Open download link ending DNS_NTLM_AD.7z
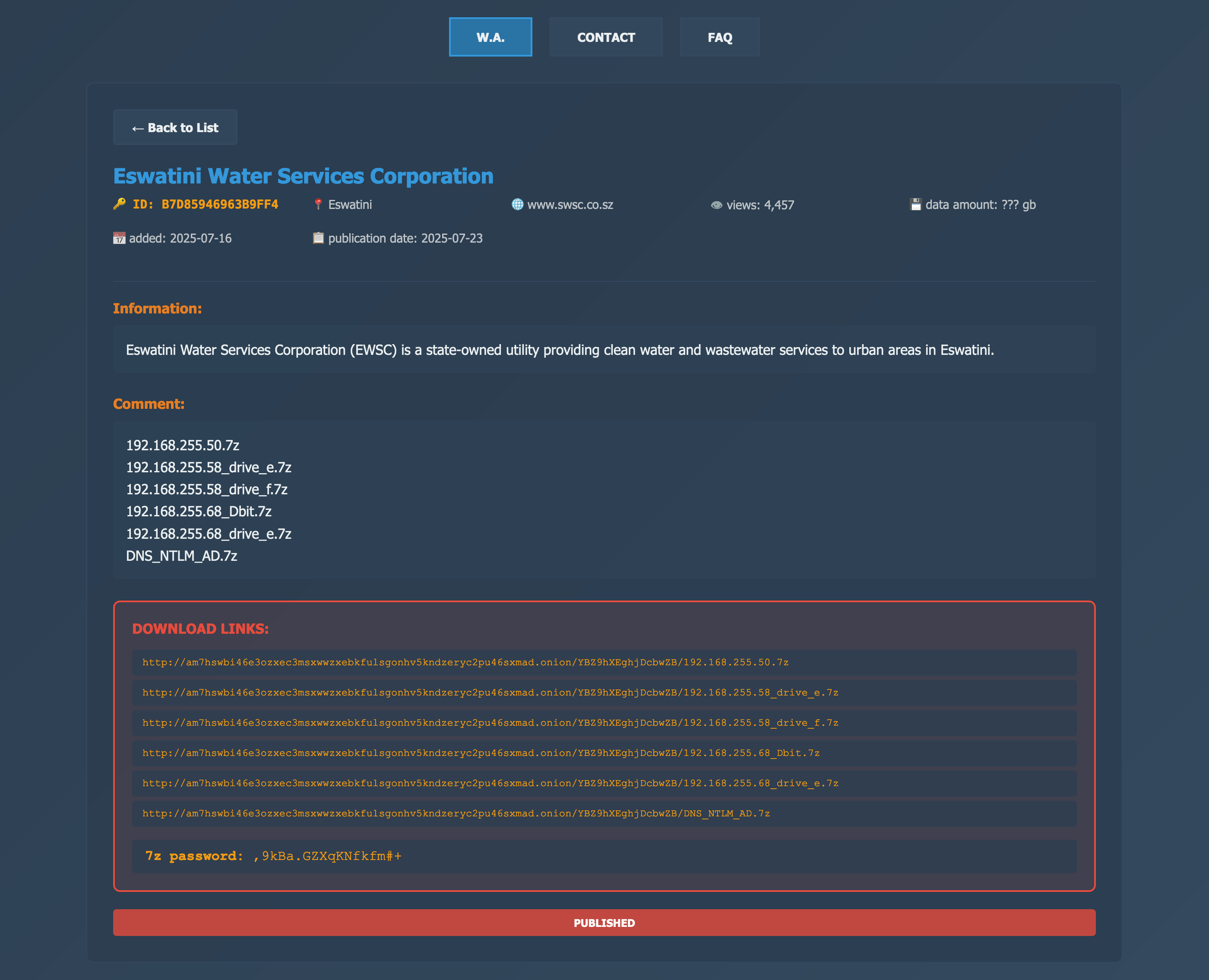This screenshot has height=980, width=1209. pos(604,814)
